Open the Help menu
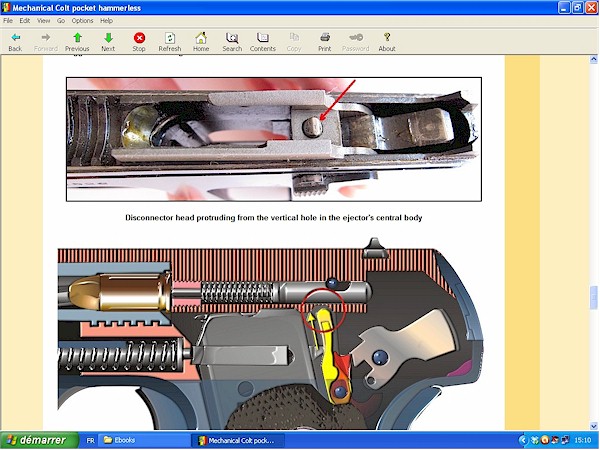Screen dimensions: 600x450 coord(106,21)
